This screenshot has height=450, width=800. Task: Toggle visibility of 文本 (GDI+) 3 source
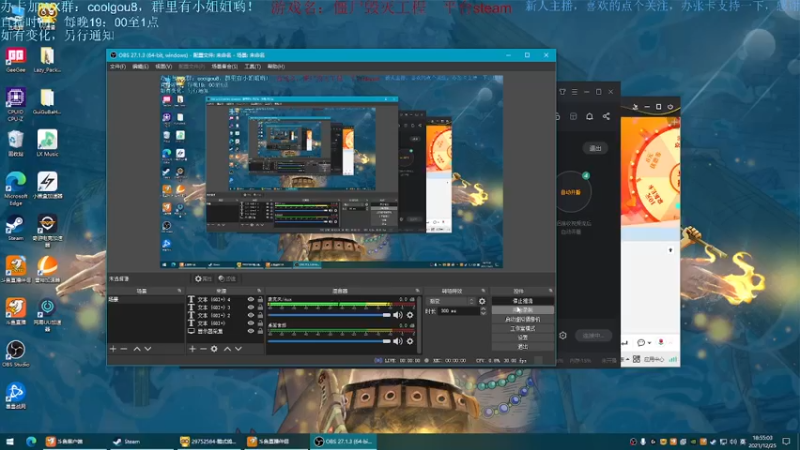click(x=251, y=308)
